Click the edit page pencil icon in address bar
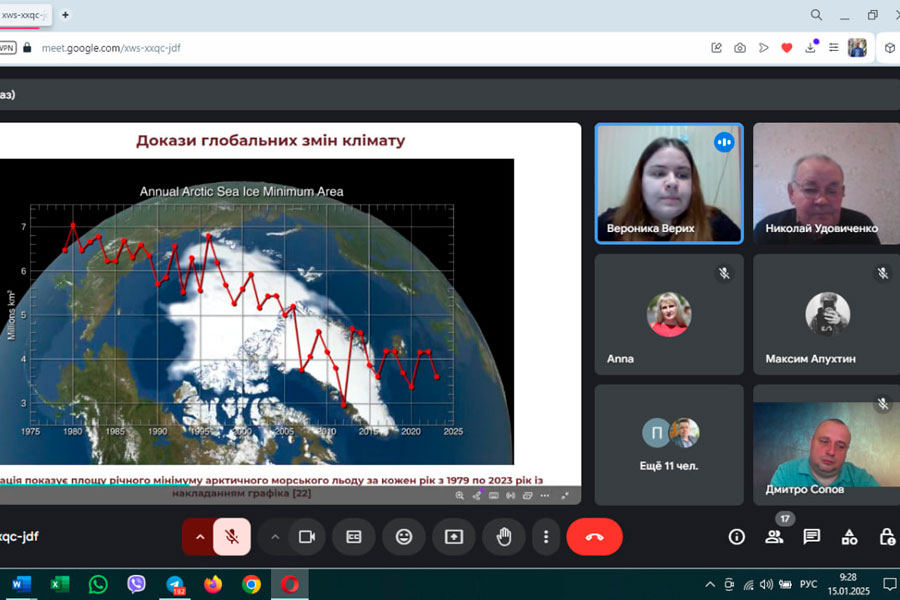Image resolution: width=900 pixels, height=600 pixels. pyautogui.click(x=716, y=48)
